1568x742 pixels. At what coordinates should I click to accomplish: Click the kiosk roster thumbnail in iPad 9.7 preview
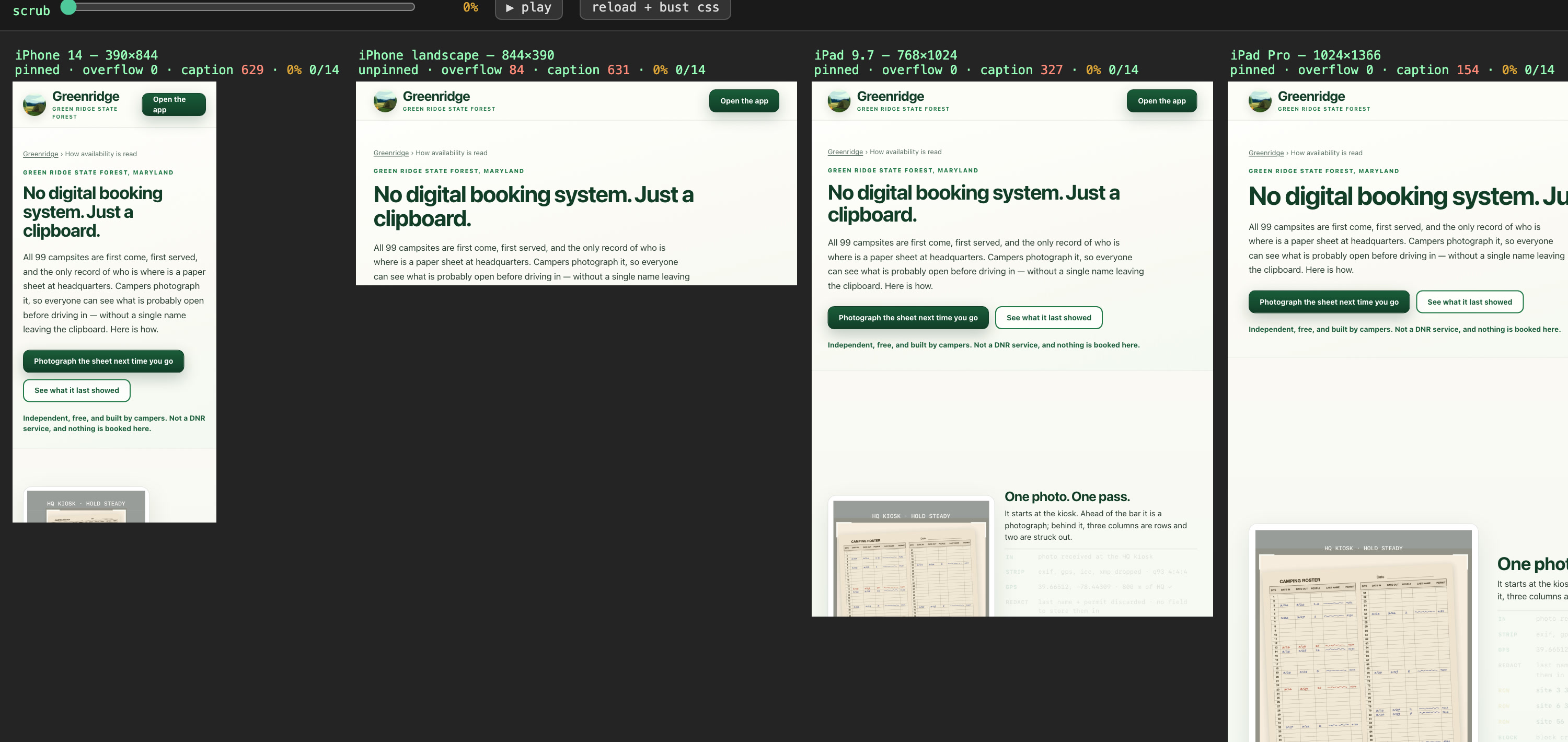tap(910, 557)
